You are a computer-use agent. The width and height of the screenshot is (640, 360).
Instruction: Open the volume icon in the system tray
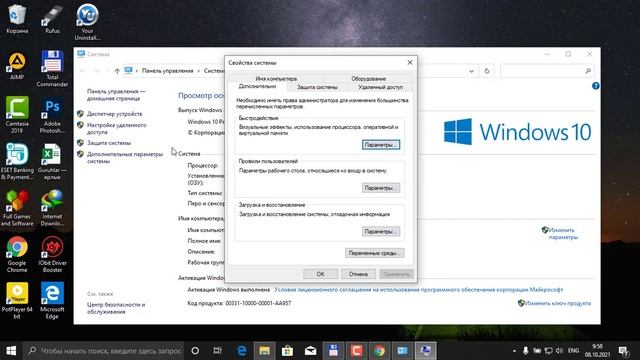point(559,351)
